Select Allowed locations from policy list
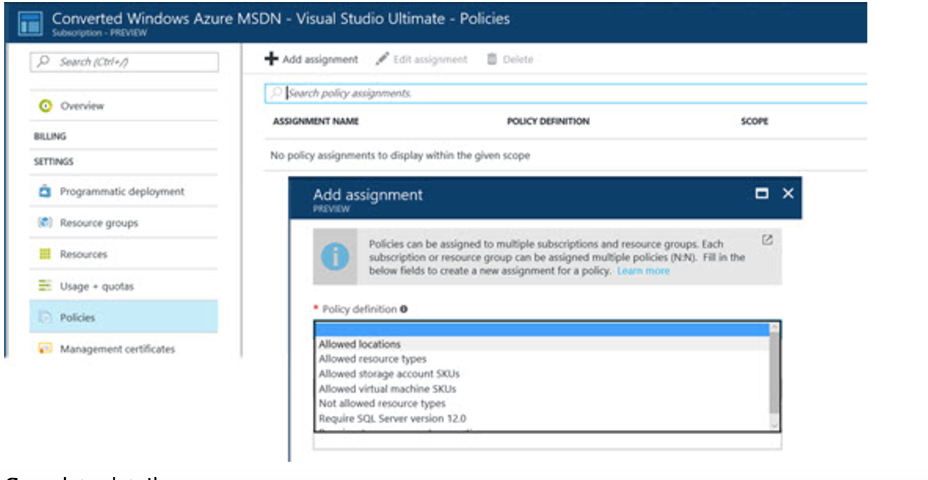The width and height of the screenshot is (928, 480). click(x=360, y=344)
